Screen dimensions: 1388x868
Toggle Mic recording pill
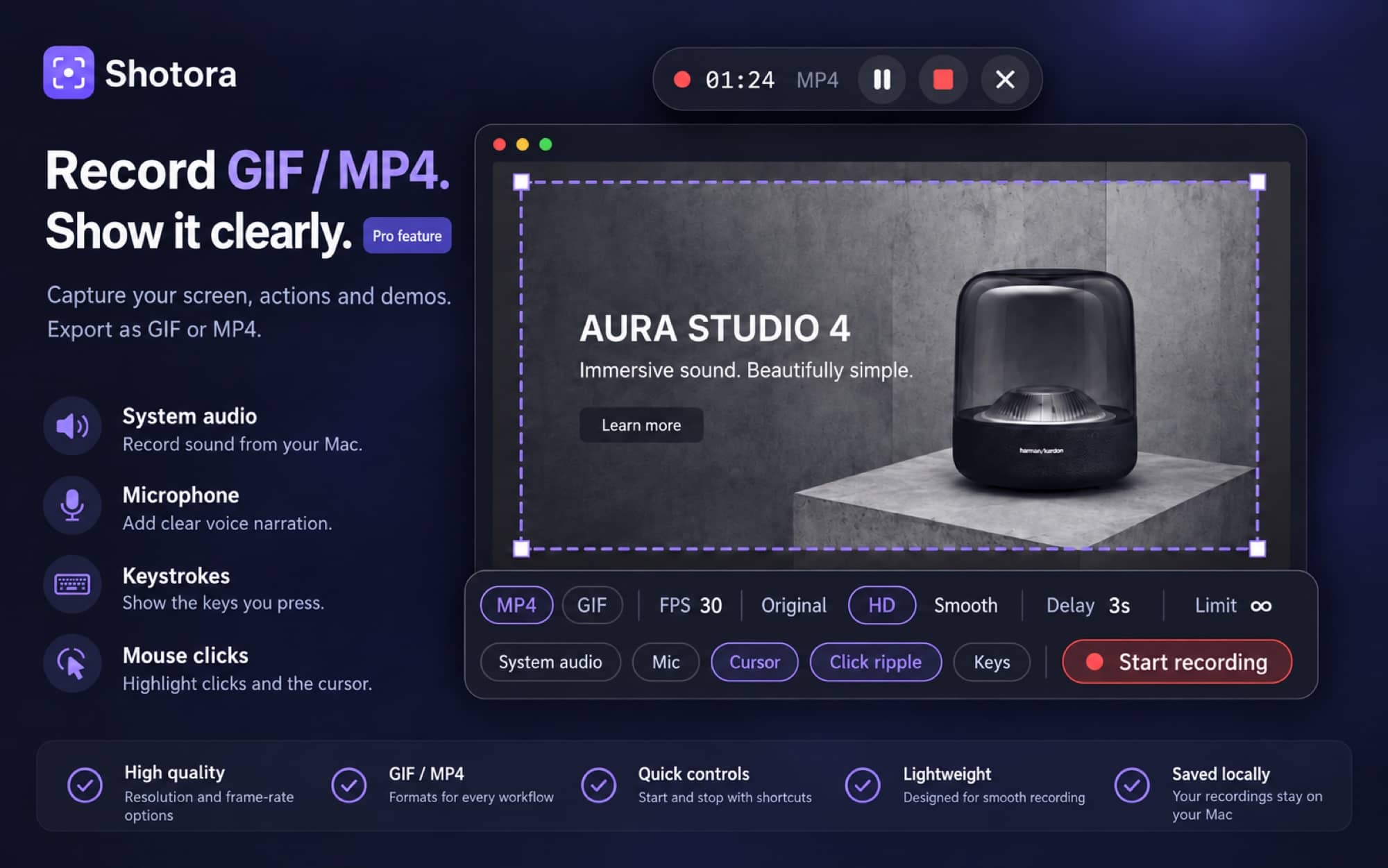666,662
